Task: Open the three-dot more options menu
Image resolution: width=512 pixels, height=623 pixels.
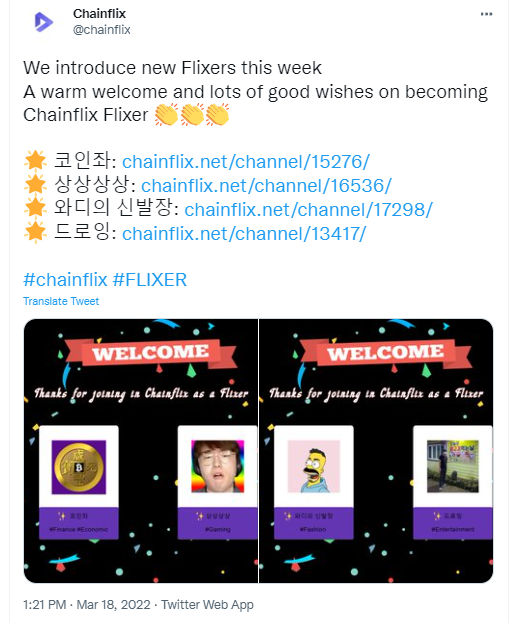Action: pos(486,14)
